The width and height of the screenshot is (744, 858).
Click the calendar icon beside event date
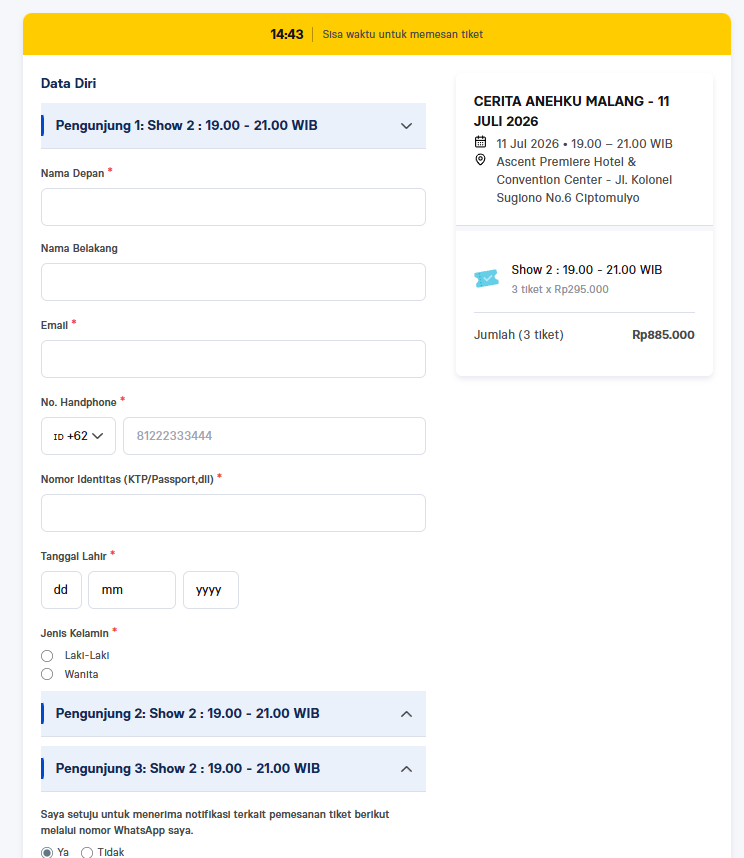[480, 142]
